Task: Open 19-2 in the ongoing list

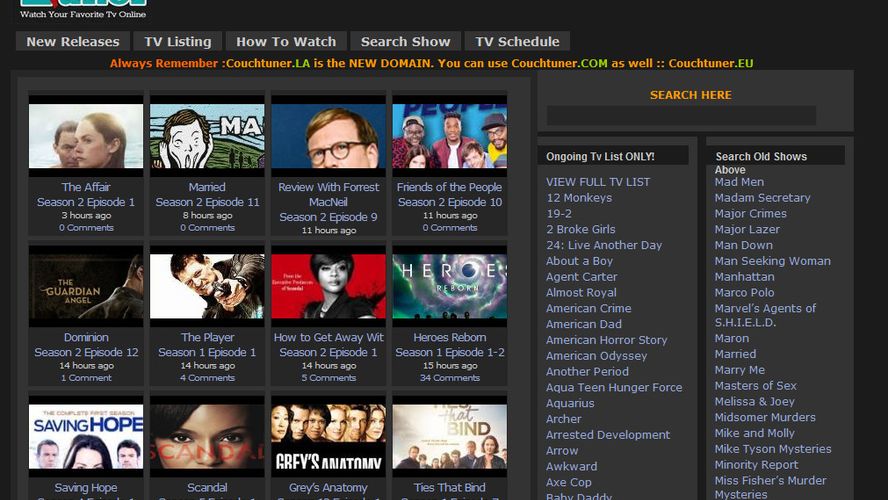Action: click(x=559, y=213)
